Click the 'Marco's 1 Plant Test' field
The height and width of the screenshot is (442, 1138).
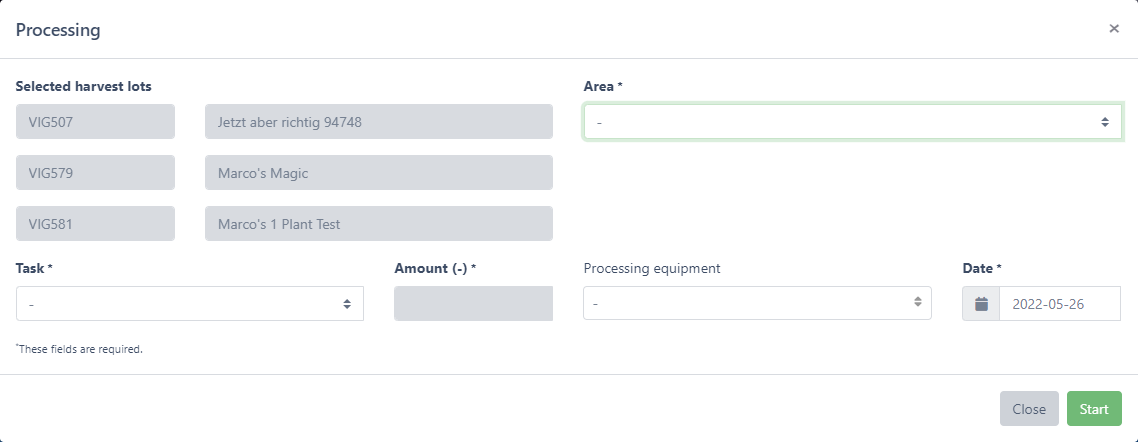[378, 224]
